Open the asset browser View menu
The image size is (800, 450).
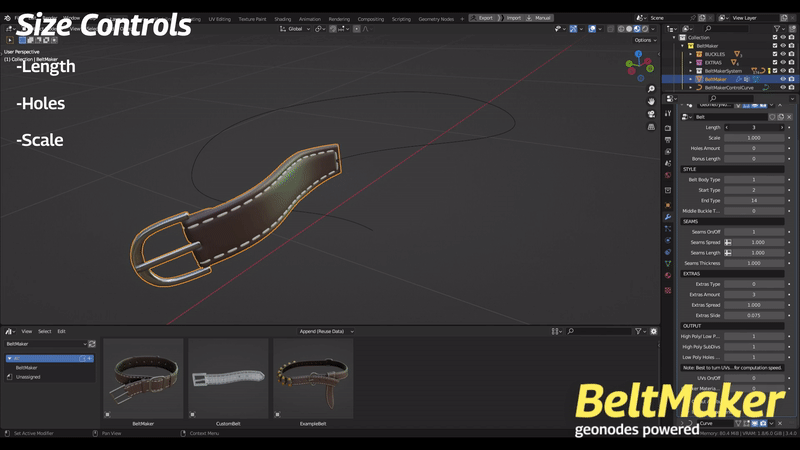pos(27,331)
